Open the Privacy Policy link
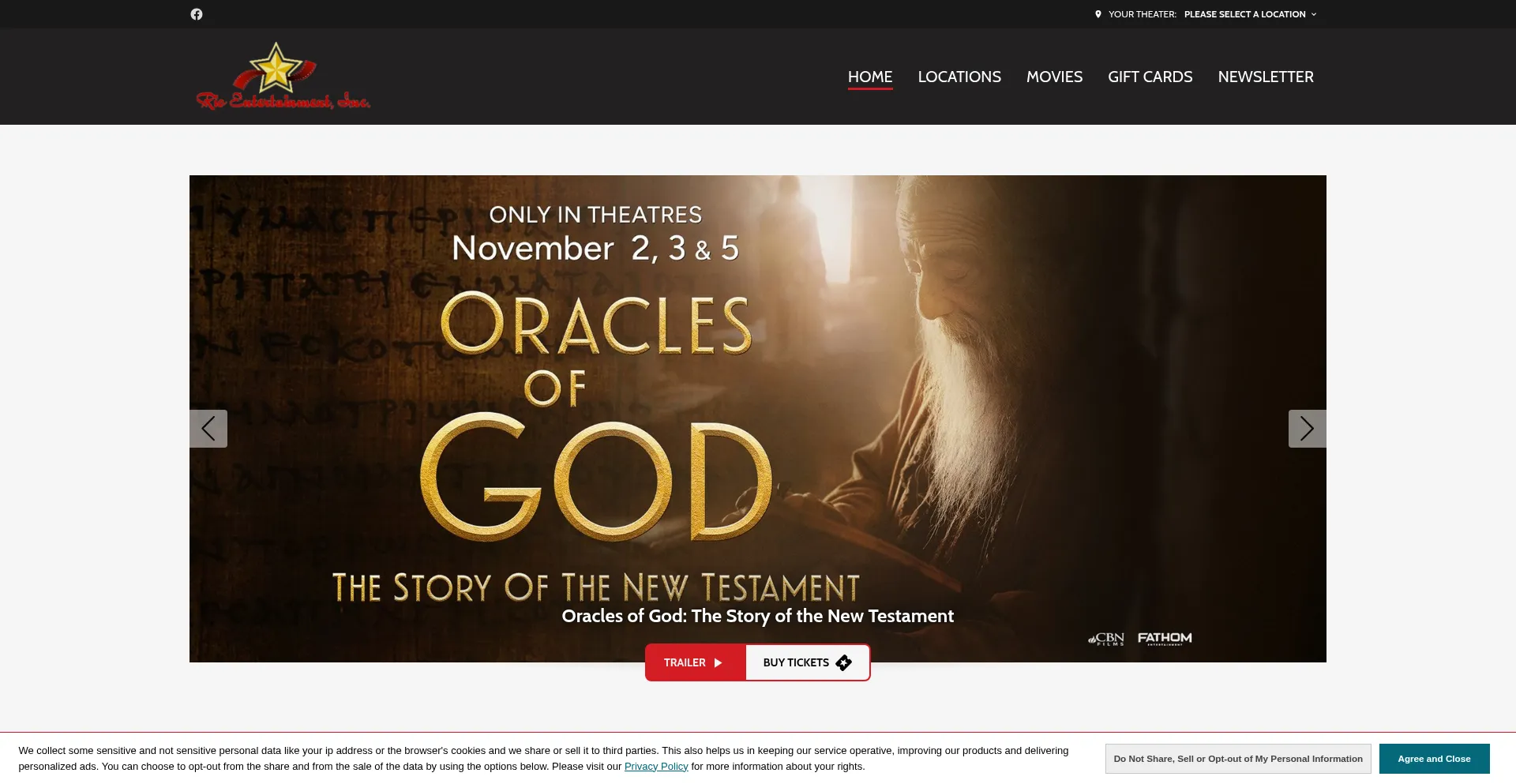The height and width of the screenshot is (784, 1516). click(x=655, y=767)
